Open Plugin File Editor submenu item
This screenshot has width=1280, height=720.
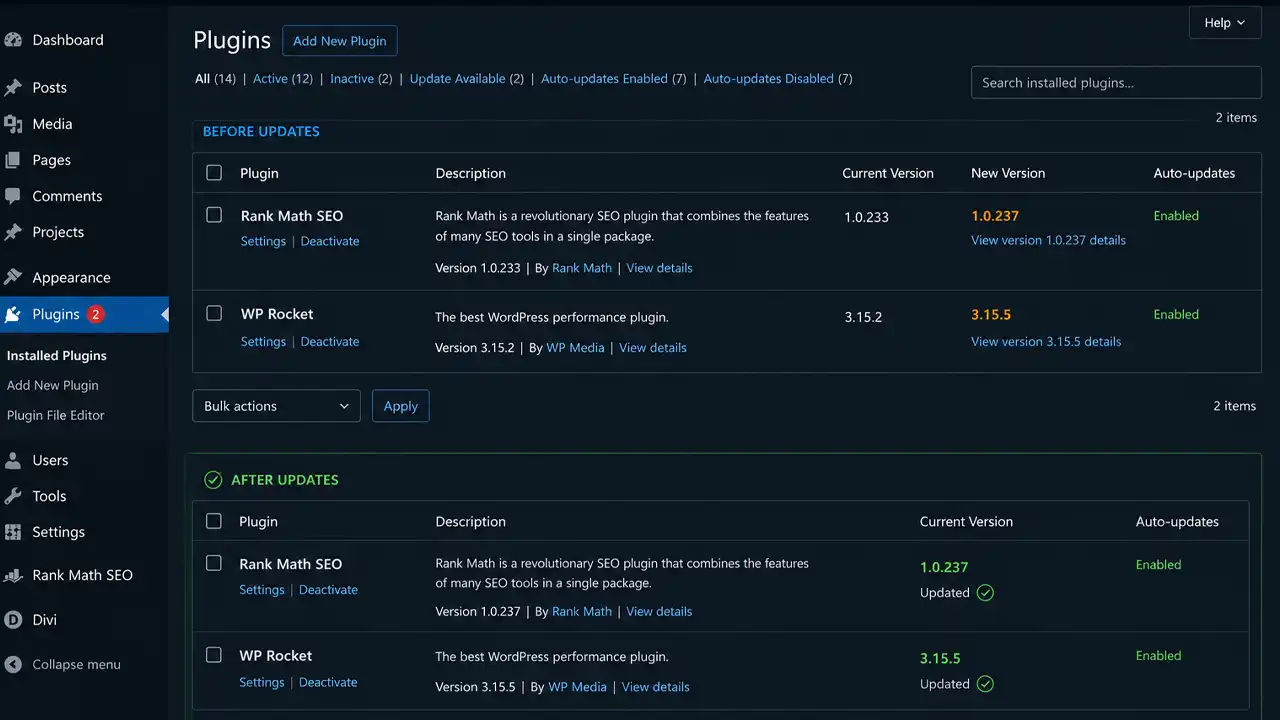click(56, 415)
